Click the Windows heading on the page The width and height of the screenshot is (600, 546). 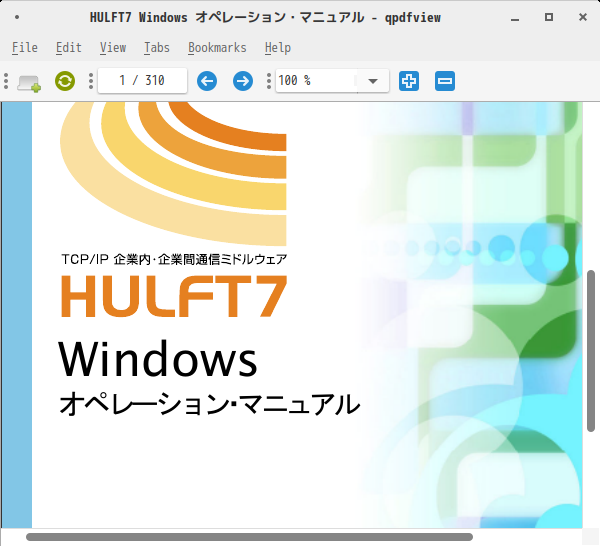click(x=158, y=359)
